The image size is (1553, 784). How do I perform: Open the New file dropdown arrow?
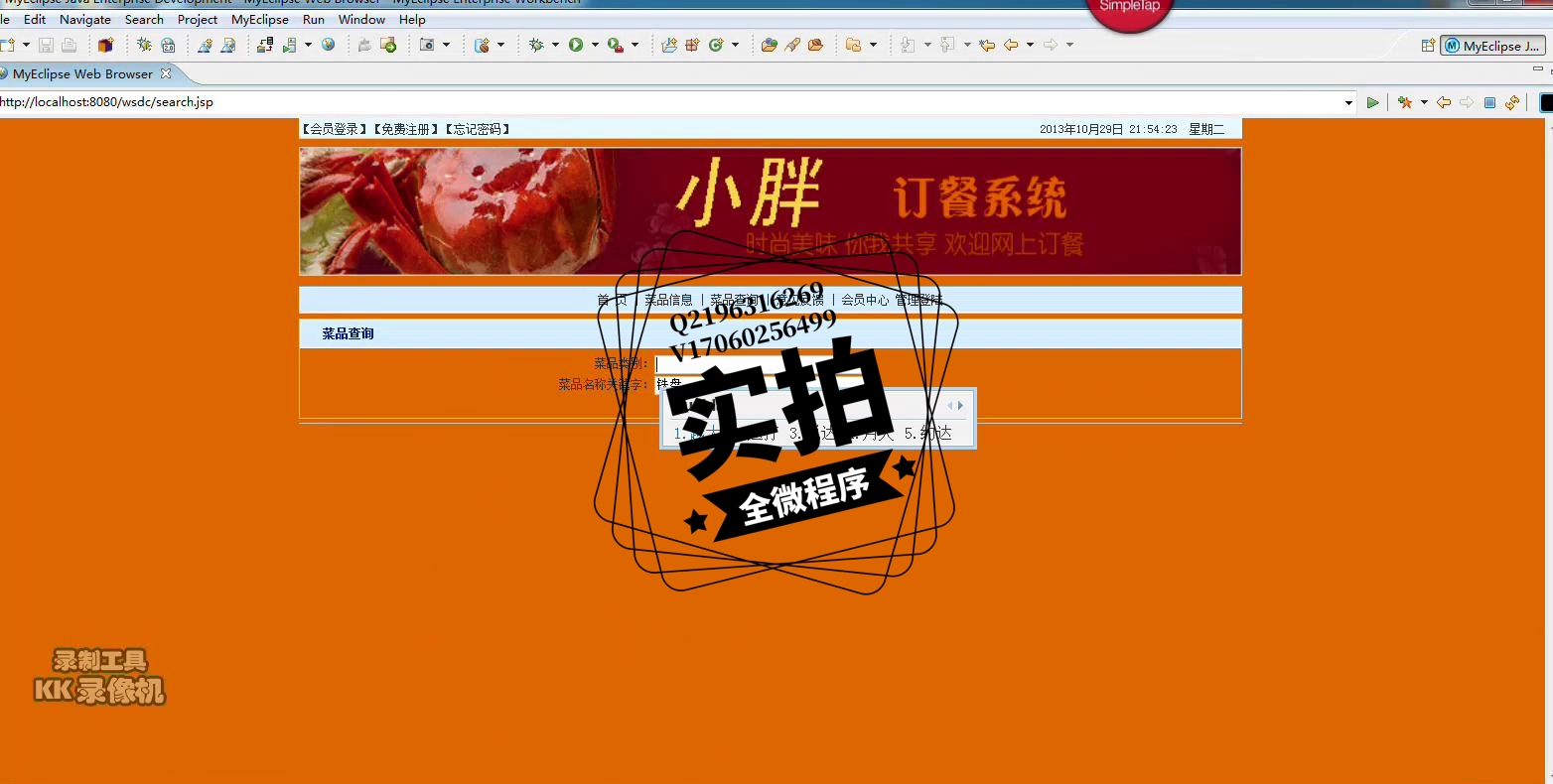pyautogui.click(x=26, y=45)
